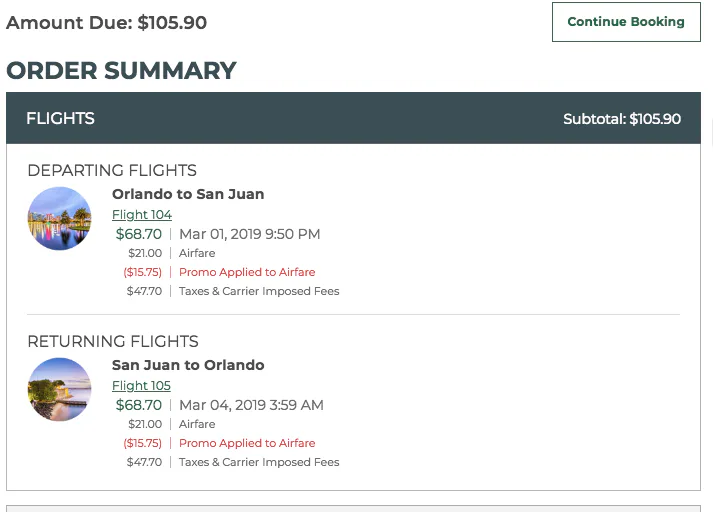
Task: Click returning flight $68.70 price
Action: pyautogui.click(x=139, y=405)
